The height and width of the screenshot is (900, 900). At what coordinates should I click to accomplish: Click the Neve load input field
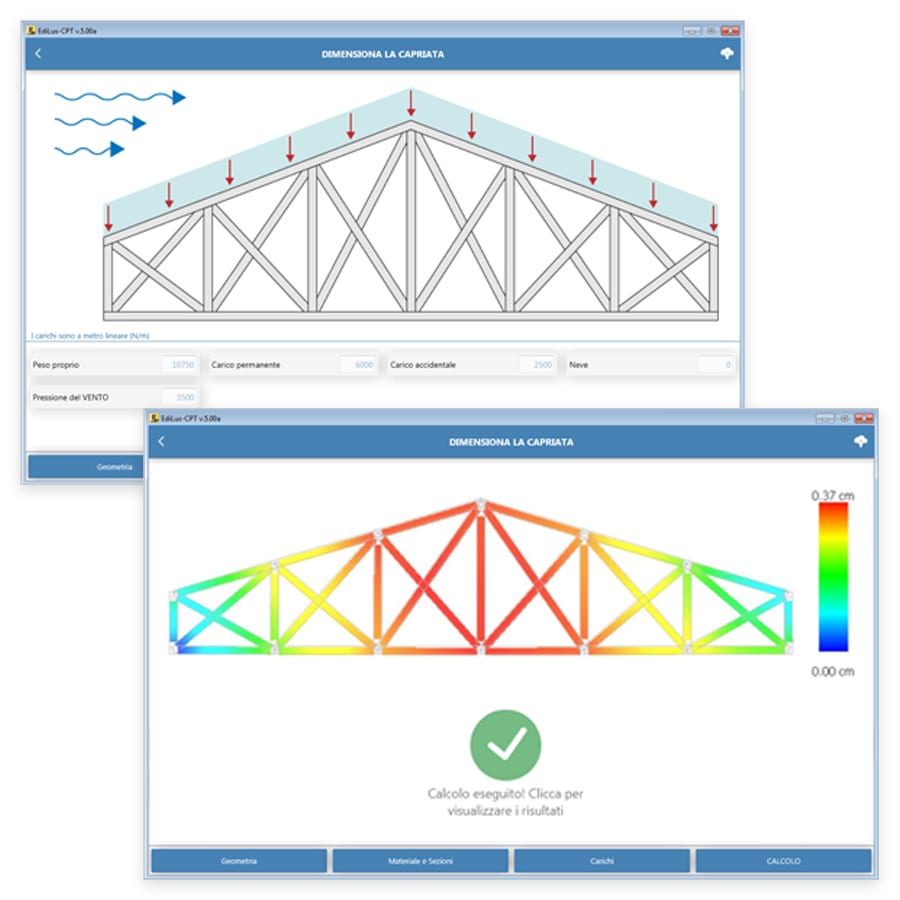click(715, 365)
